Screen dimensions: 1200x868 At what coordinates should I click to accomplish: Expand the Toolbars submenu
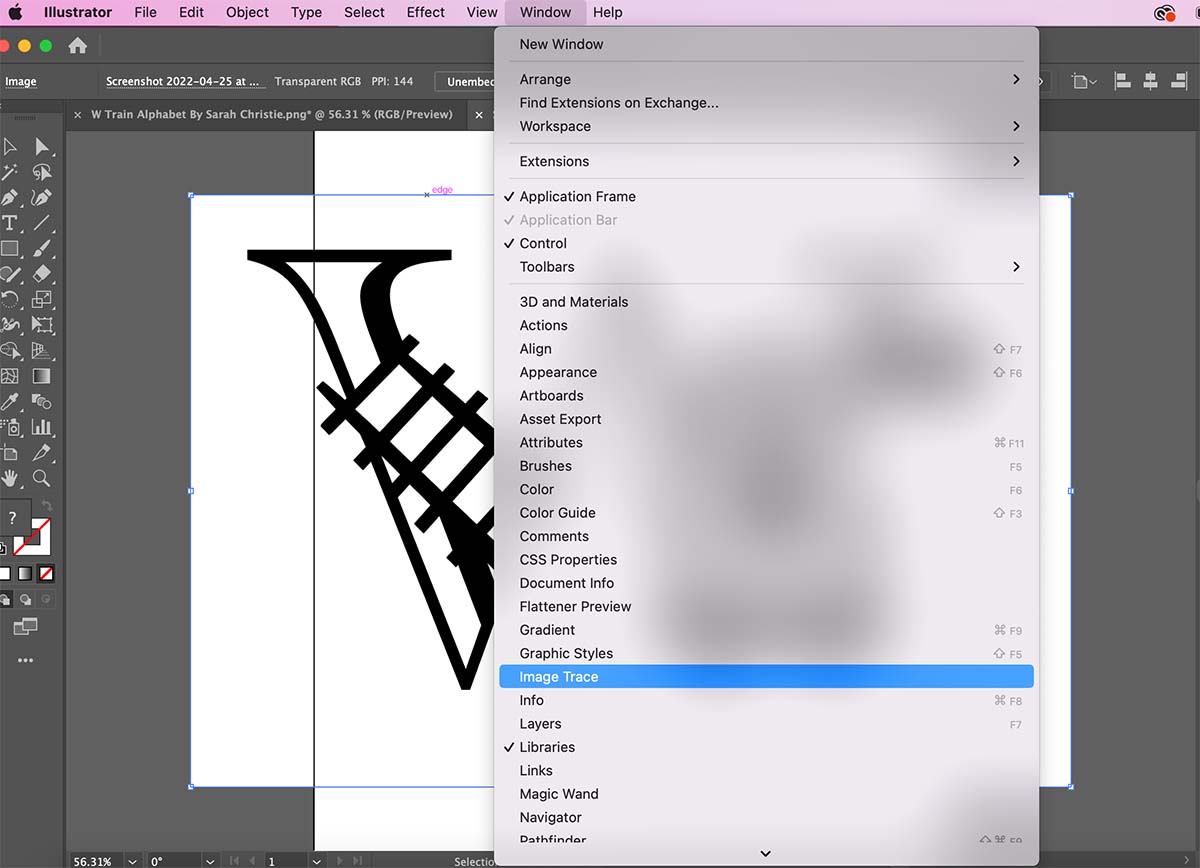coord(768,267)
